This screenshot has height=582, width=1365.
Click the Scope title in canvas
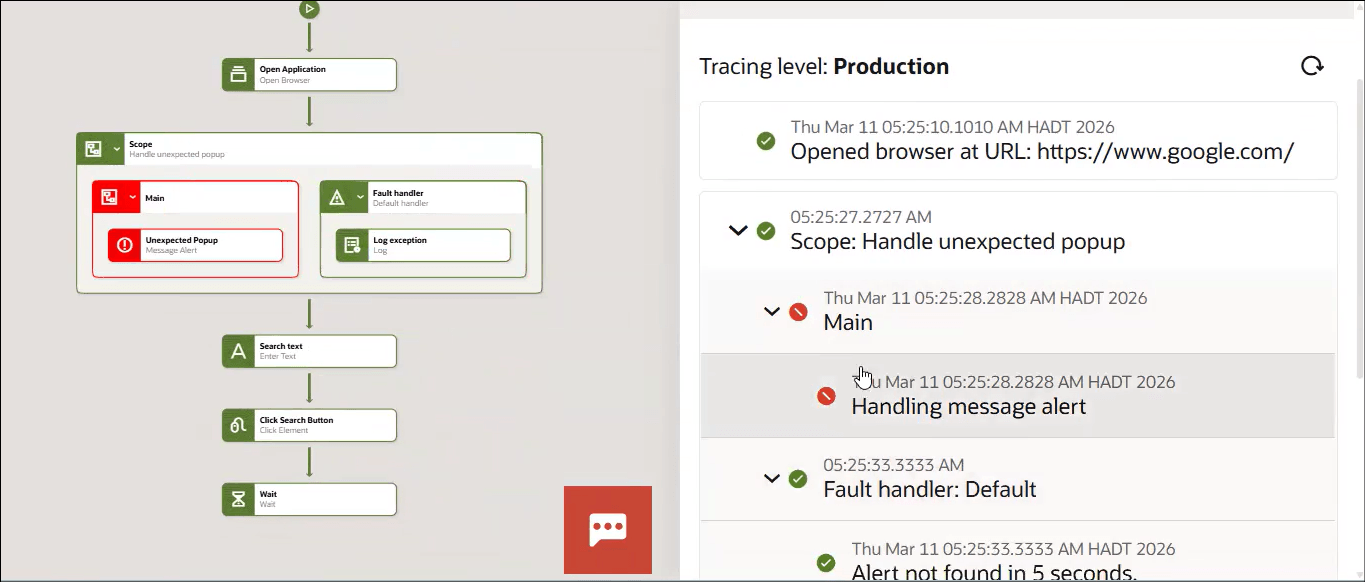pyautogui.click(x=141, y=144)
